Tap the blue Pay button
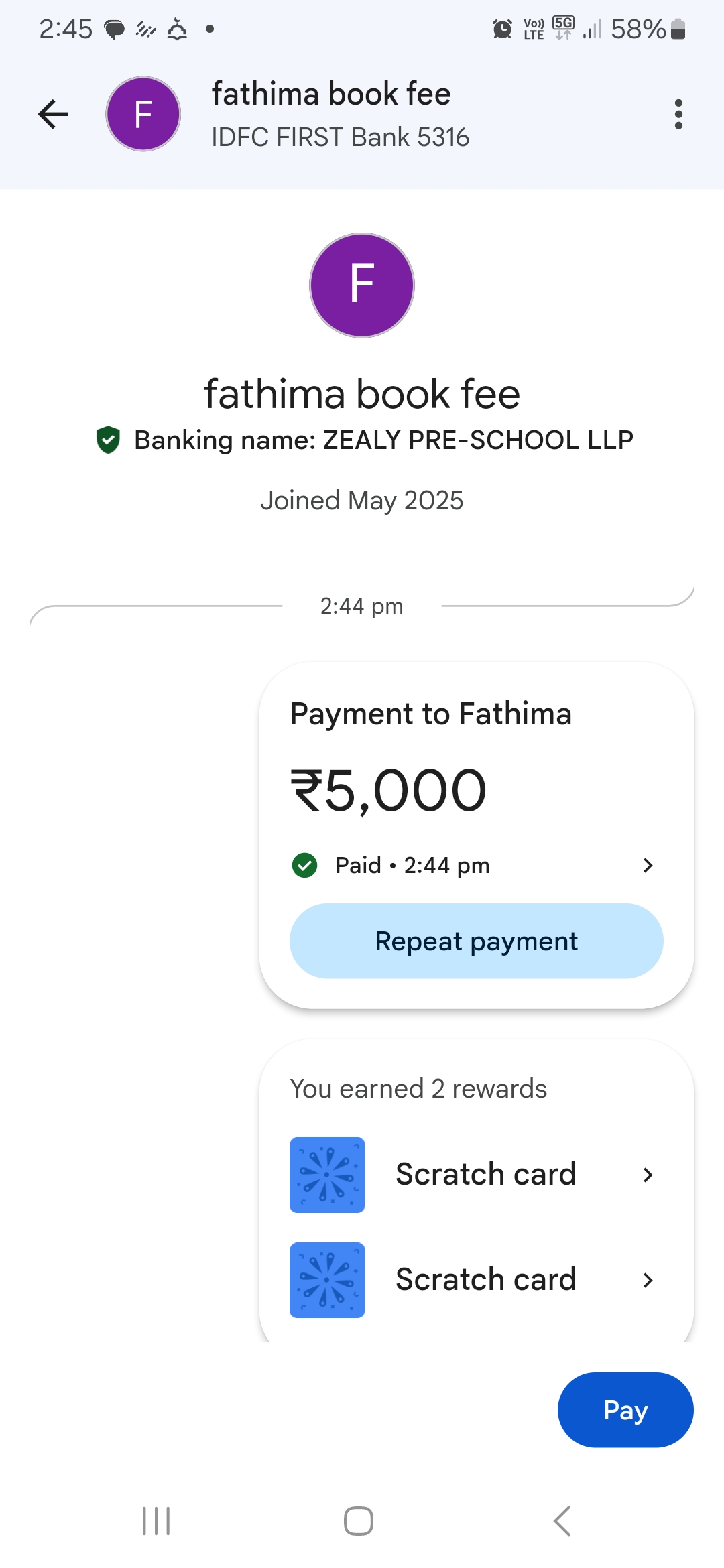 (x=625, y=1410)
